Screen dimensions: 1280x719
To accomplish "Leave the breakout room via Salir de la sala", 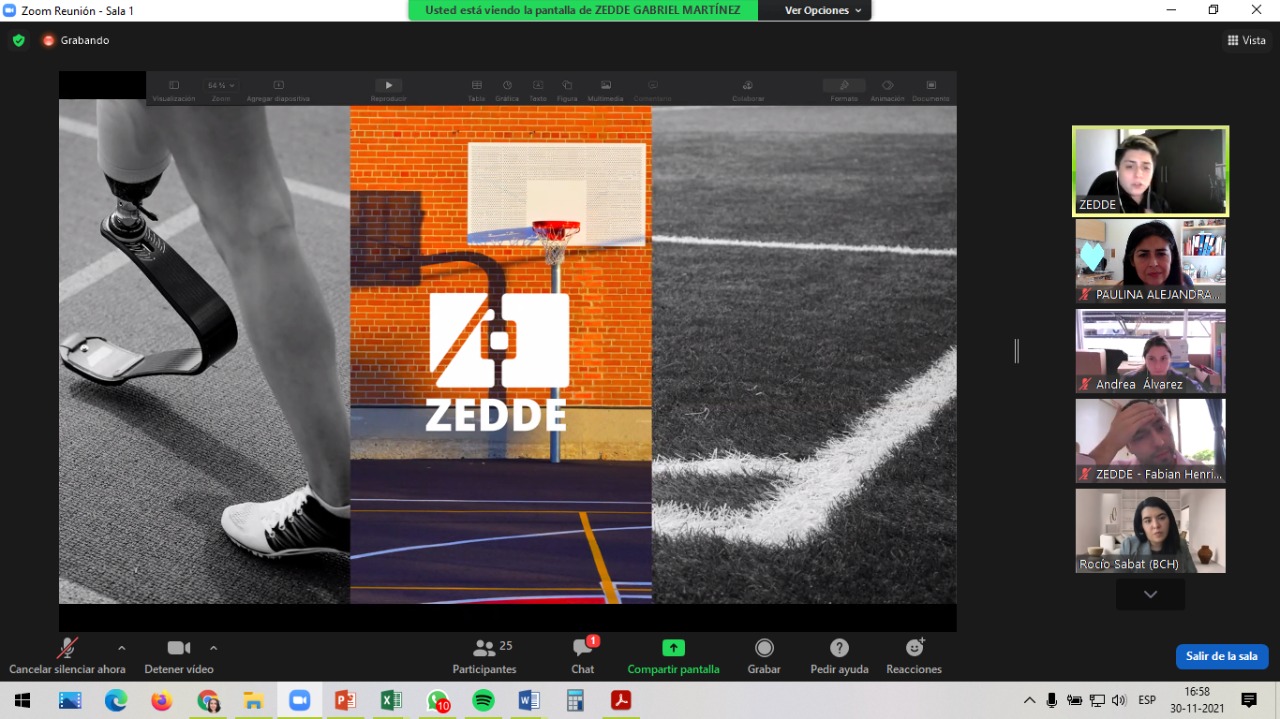I will click(1222, 656).
